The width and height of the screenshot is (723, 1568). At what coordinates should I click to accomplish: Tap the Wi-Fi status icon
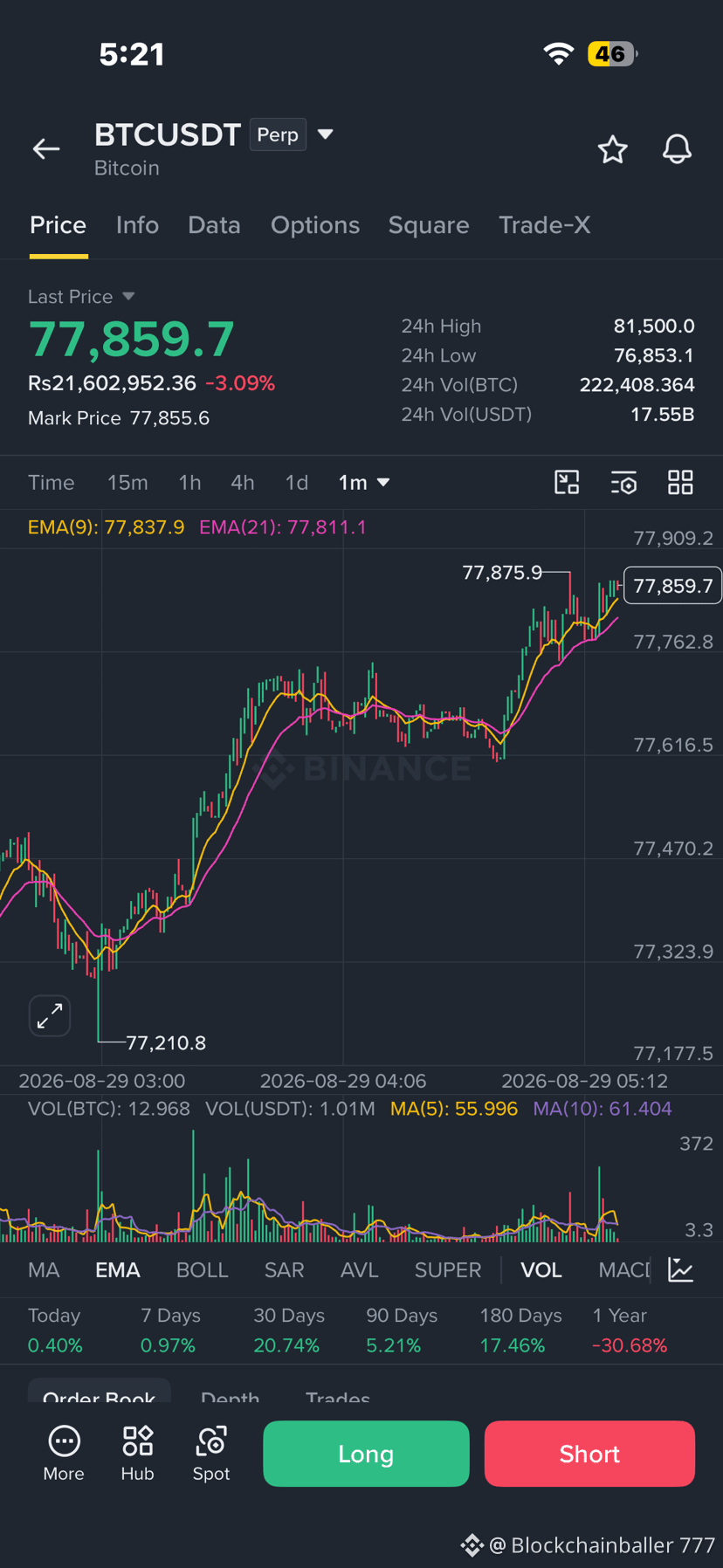[558, 54]
